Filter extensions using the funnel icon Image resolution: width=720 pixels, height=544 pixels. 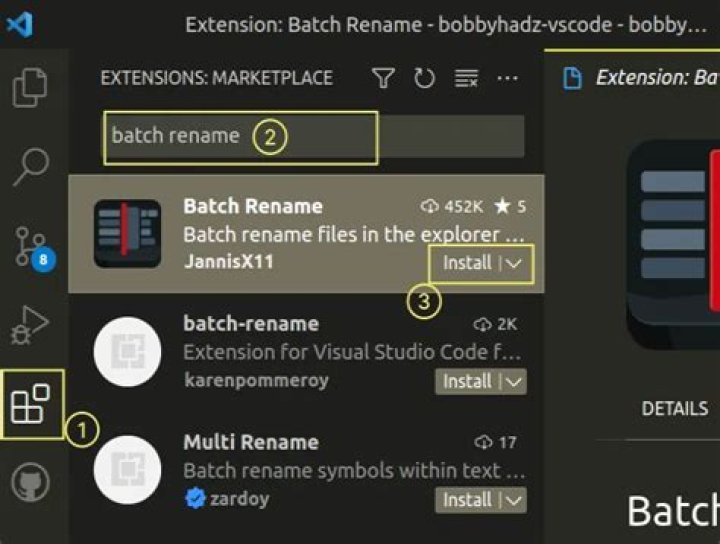point(383,78)
